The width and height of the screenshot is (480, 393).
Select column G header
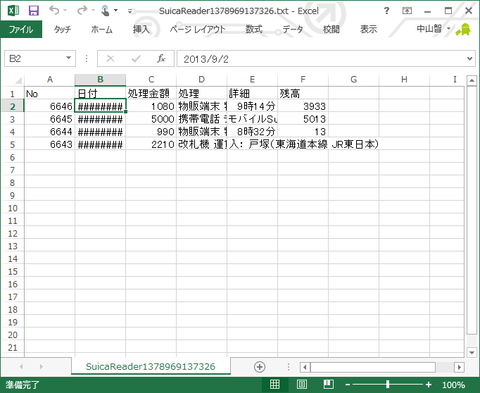(x=354, y=80)
